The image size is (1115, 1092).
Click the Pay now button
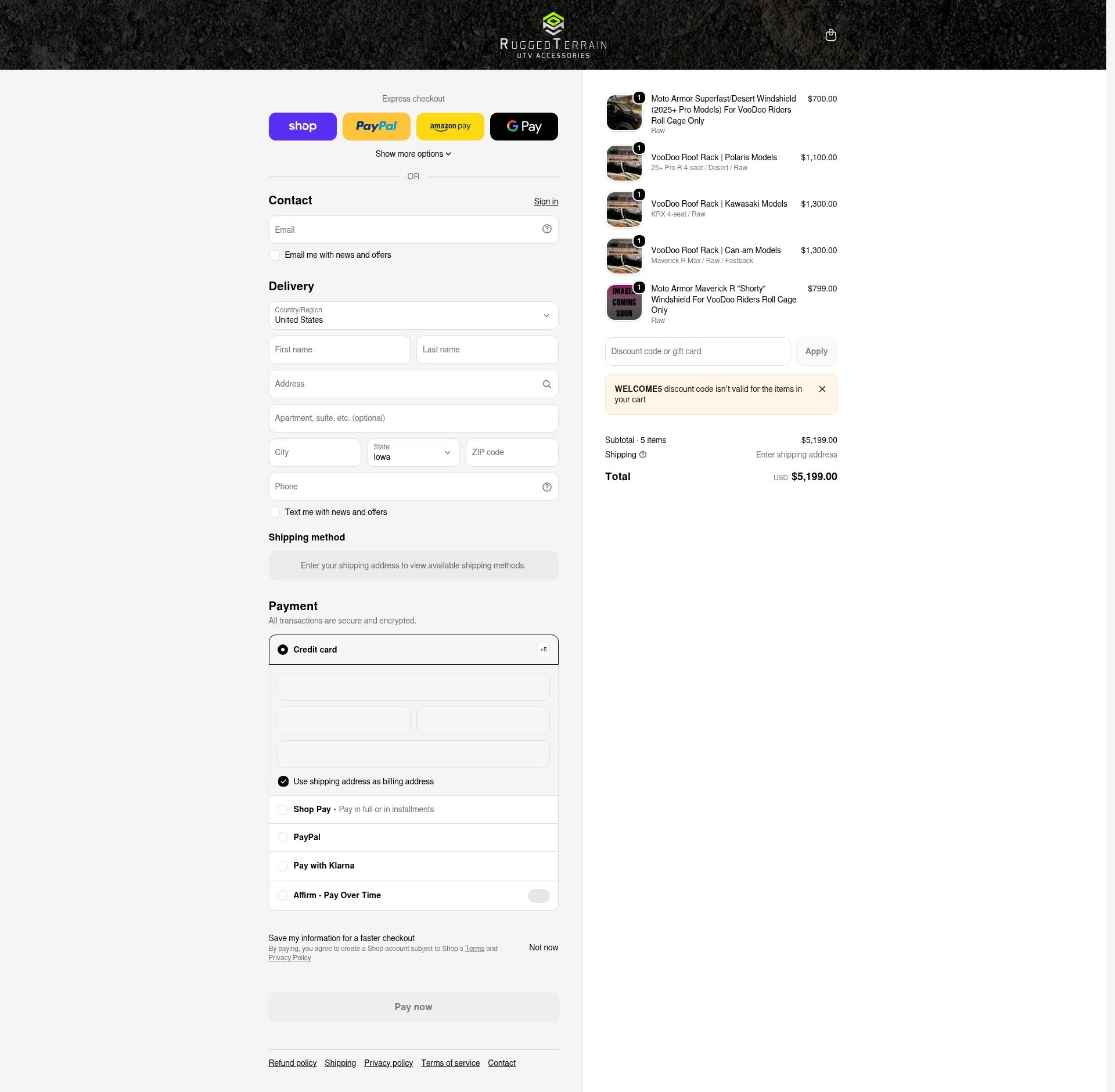click(x=413, y=1007)
